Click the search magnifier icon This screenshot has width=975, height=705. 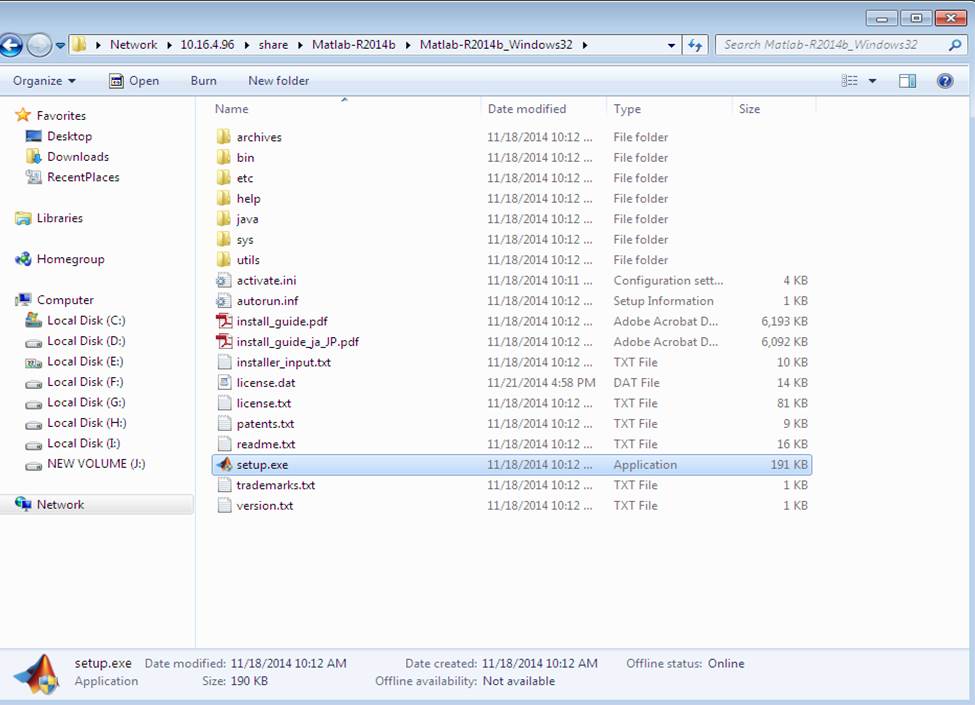[955, 45]
